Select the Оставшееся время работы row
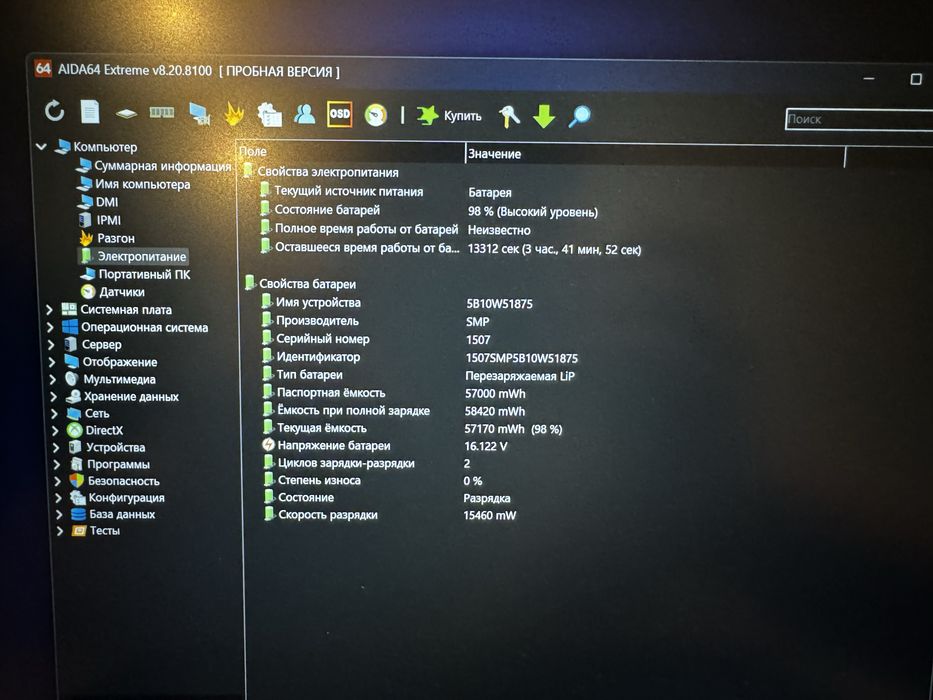This screenshot has width=933, height=700. point(367,247)
